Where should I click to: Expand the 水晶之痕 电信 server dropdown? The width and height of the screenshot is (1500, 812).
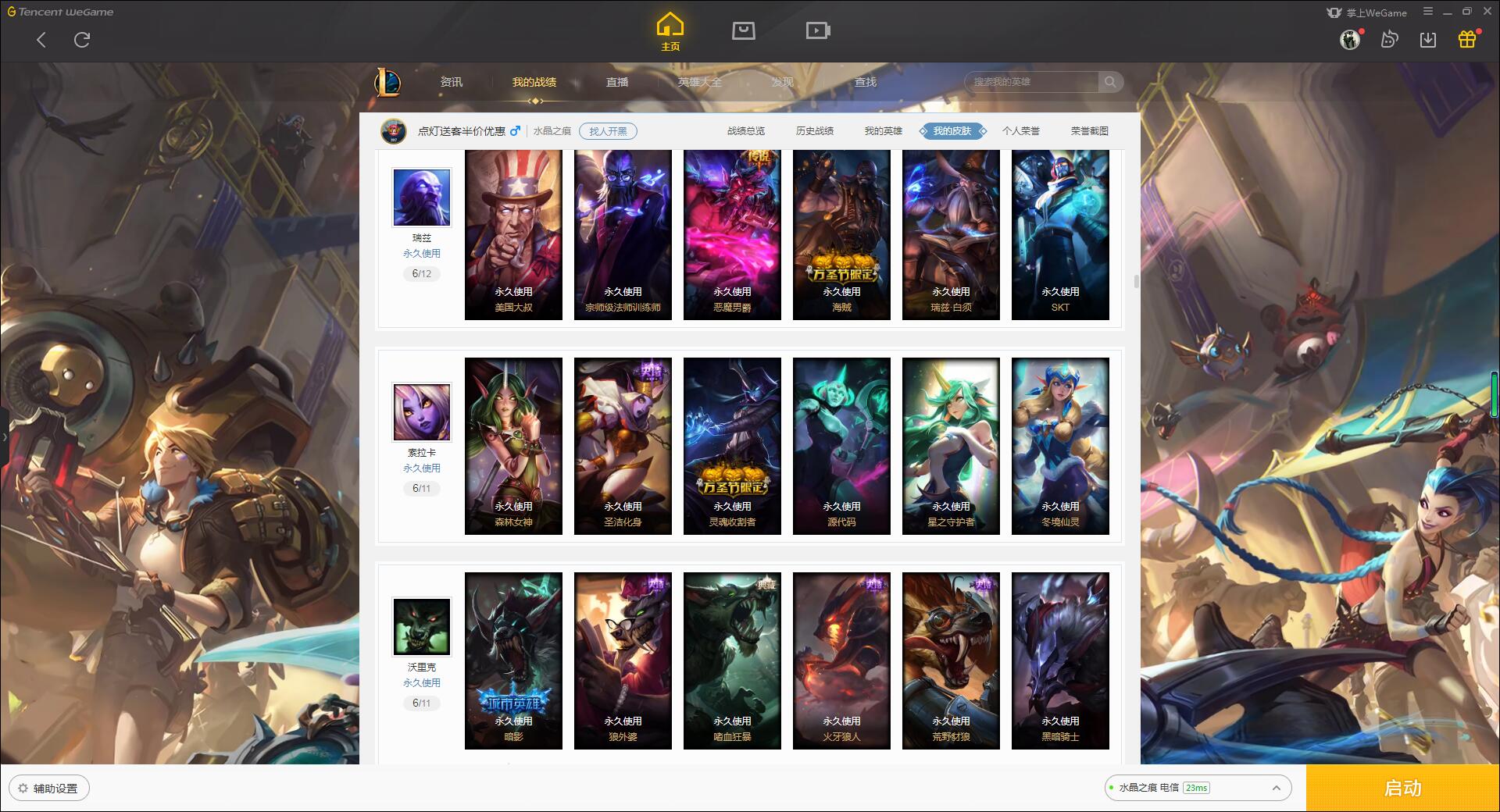pyautogui.click(x=1197, y=788)
